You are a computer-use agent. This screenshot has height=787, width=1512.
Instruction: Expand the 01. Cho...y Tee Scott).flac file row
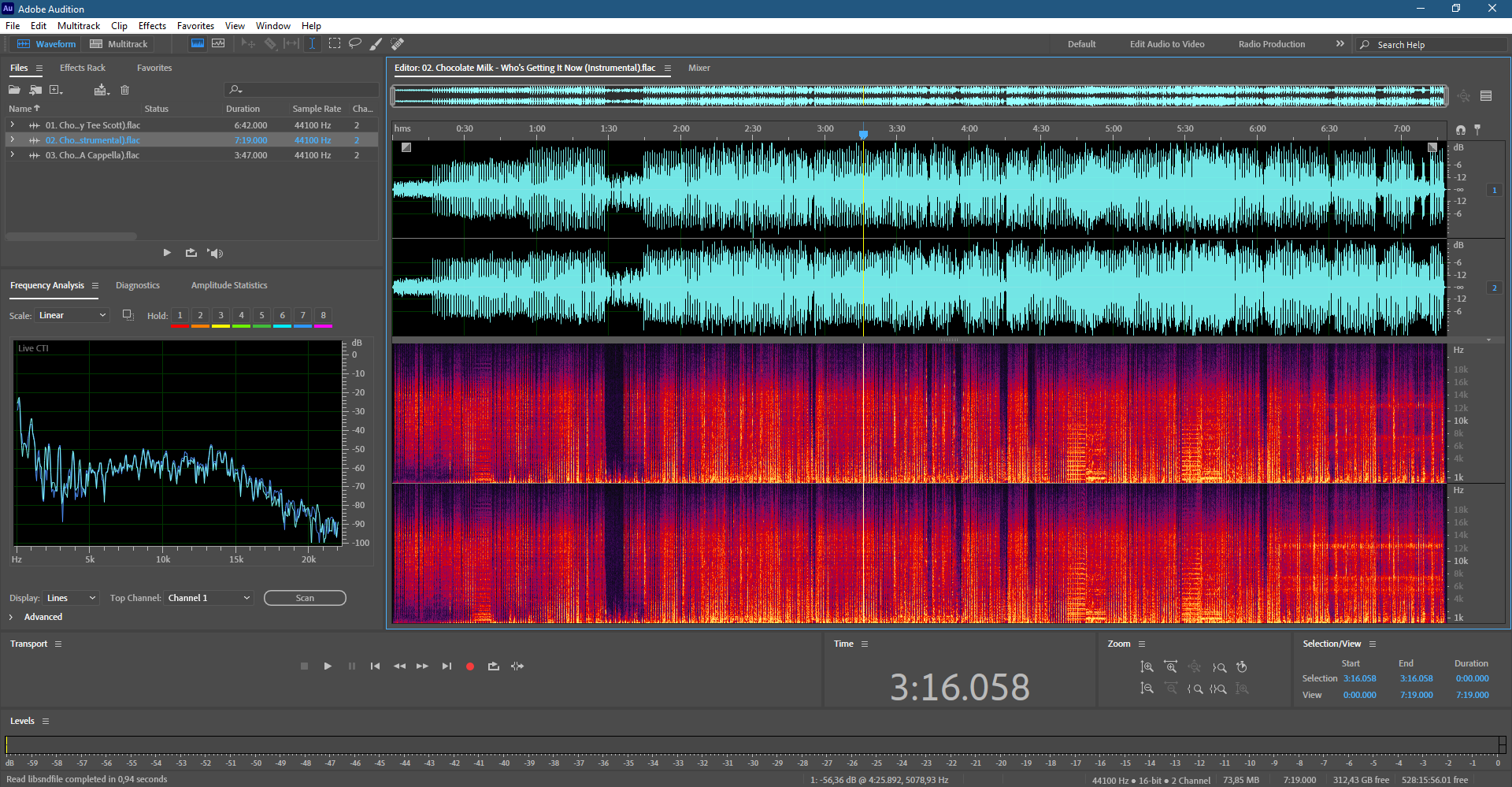click(12, 124)
